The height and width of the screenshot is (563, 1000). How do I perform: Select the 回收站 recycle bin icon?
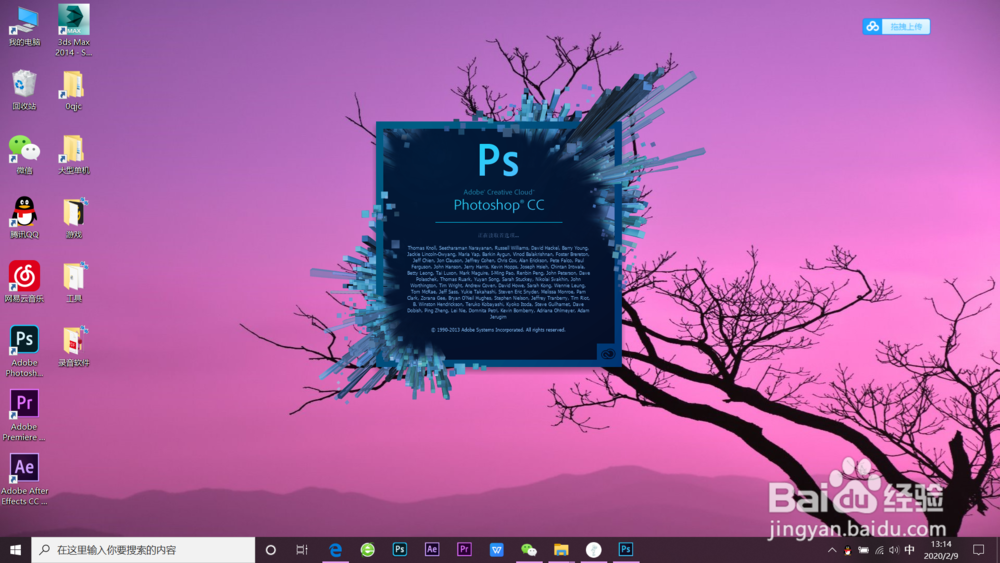pos(24,90)
